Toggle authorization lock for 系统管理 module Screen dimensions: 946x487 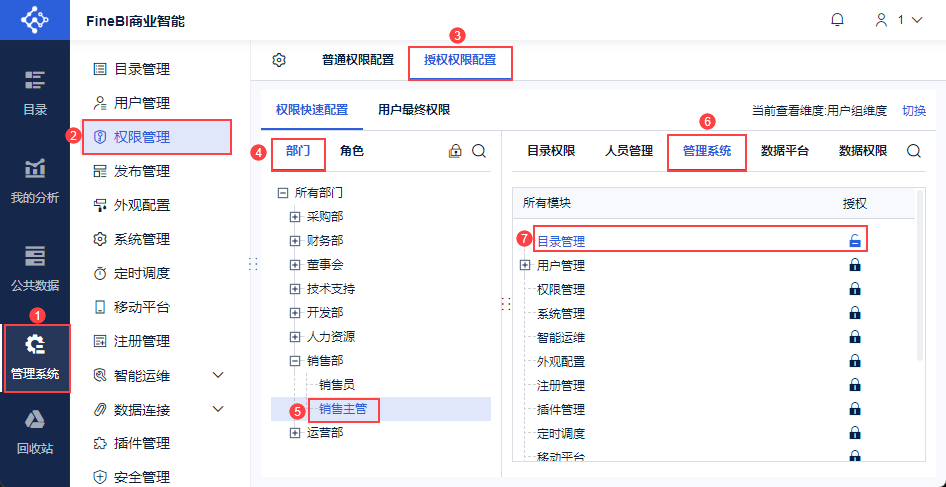pos(855,313)
